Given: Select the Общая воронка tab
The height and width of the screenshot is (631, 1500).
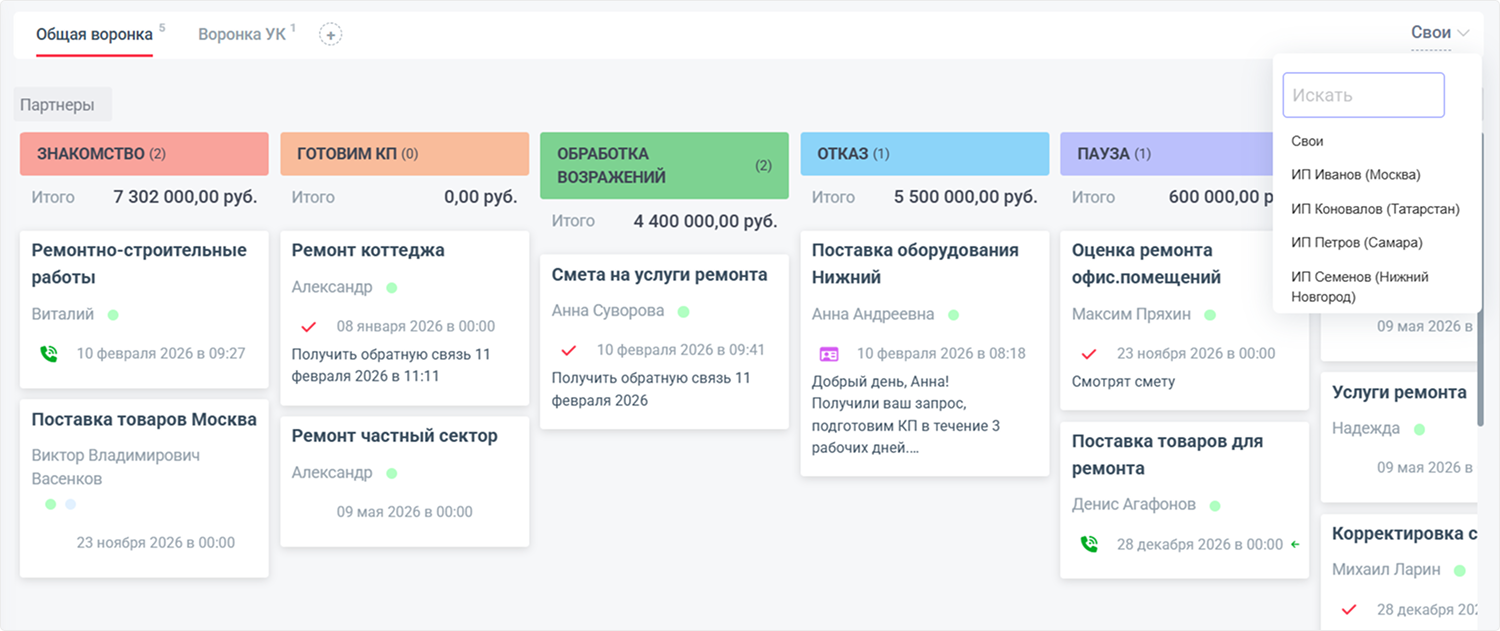Looking at the screenshot, I should pyautogui.click(x=94, y=32).
